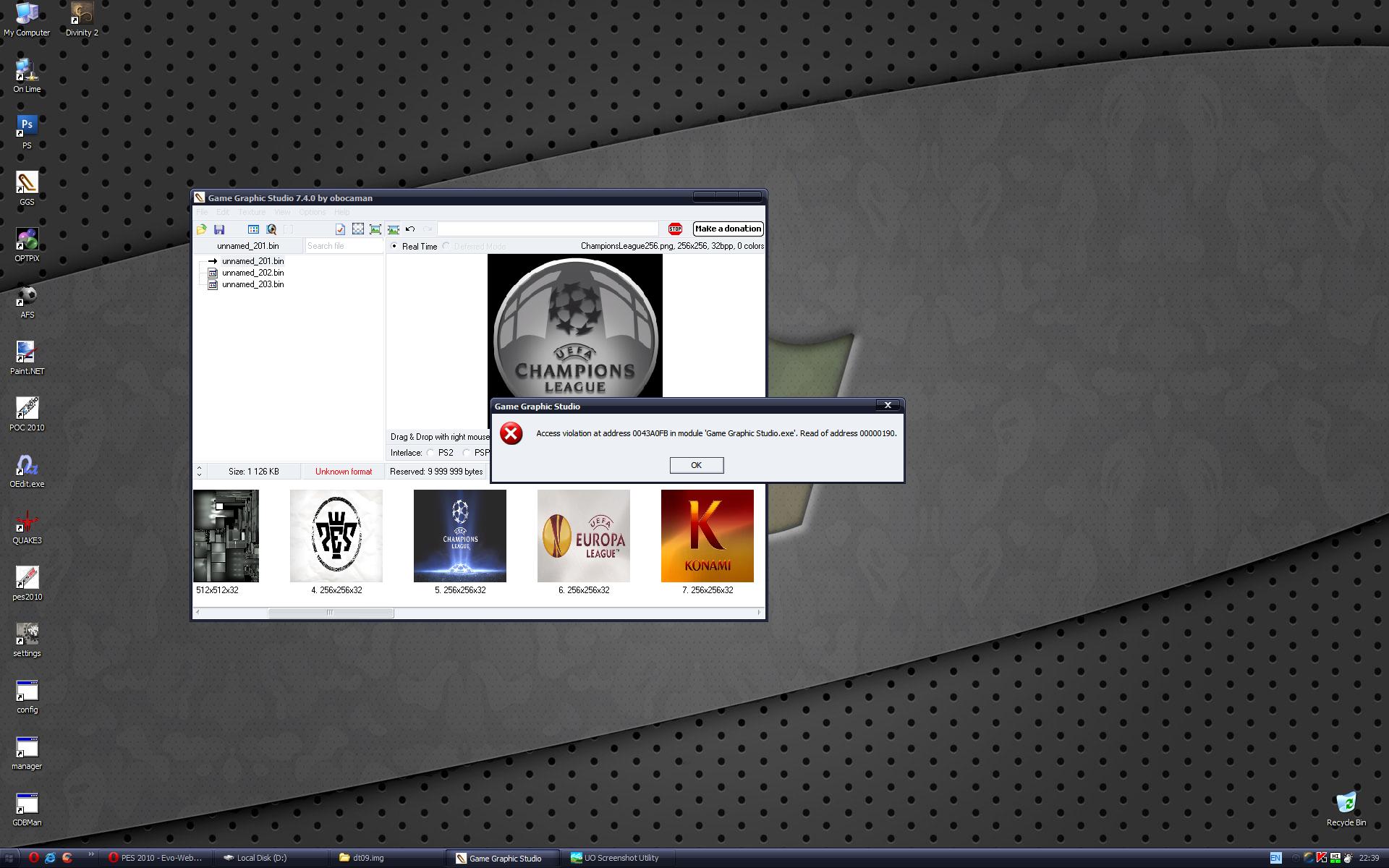This screenshot has width=1389, height=868.
Task: Click the horizontal thumbnail scrollbar handle
Action: pos(331,613)
